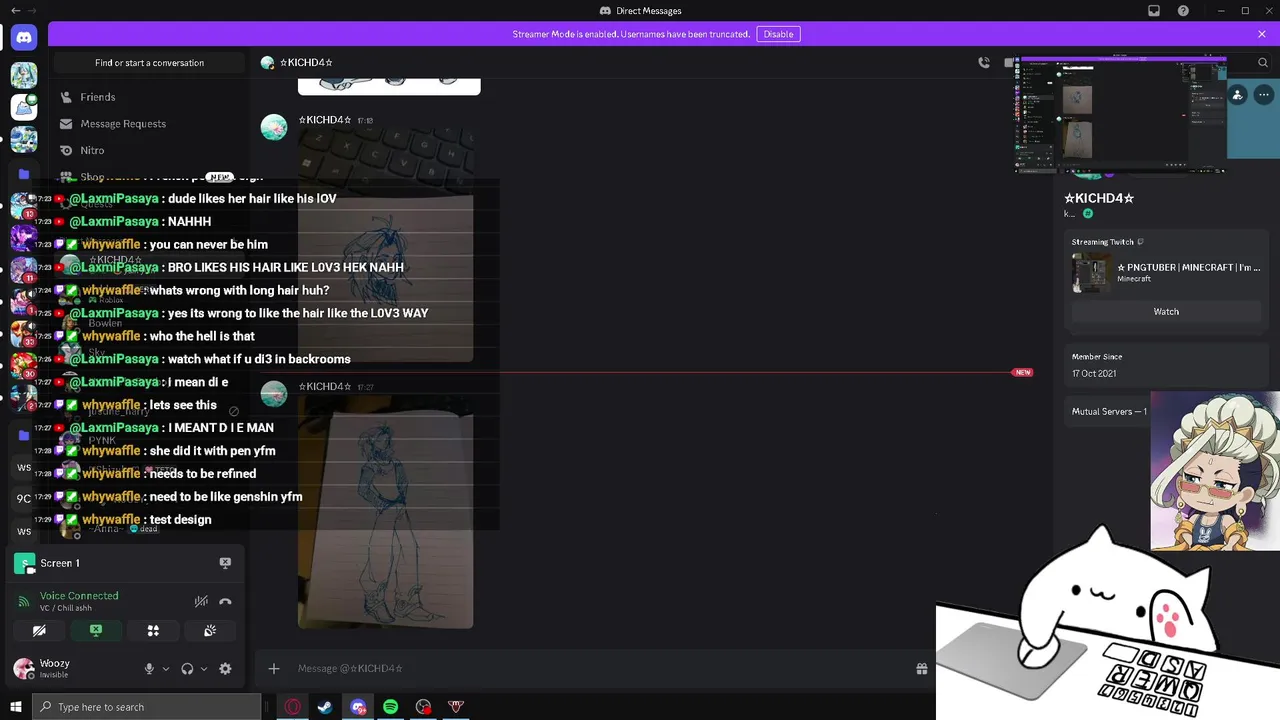Click Voice Connected status text
1280x720 pixels.
79,595
